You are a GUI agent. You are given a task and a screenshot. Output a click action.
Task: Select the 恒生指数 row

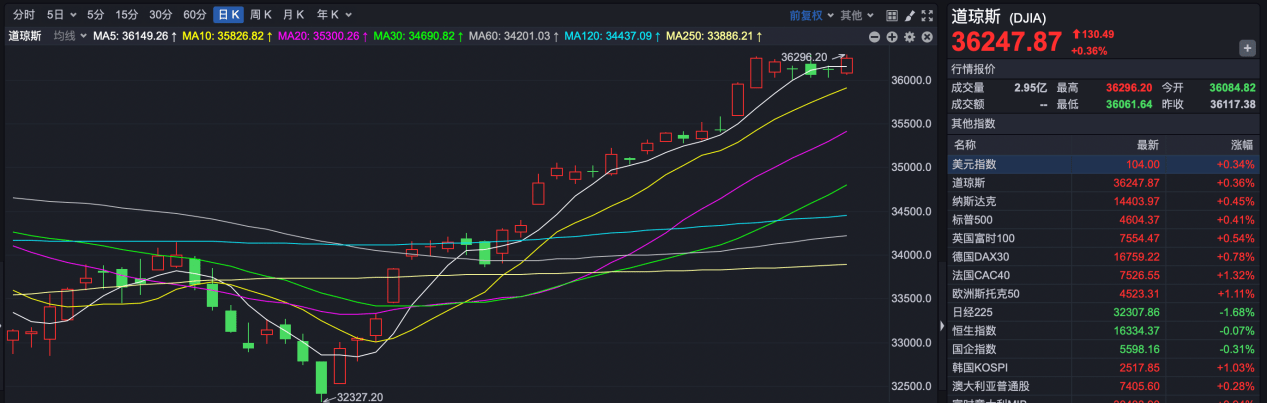click(x=1105, y=331)
